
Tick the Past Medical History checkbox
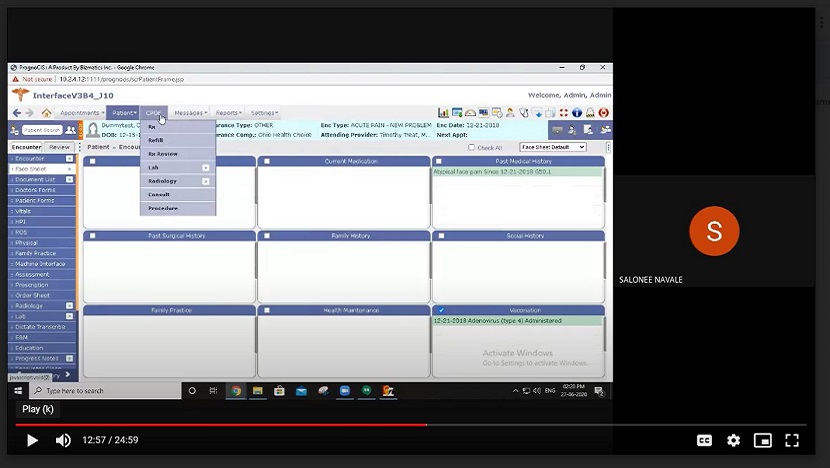click(438, 161)
